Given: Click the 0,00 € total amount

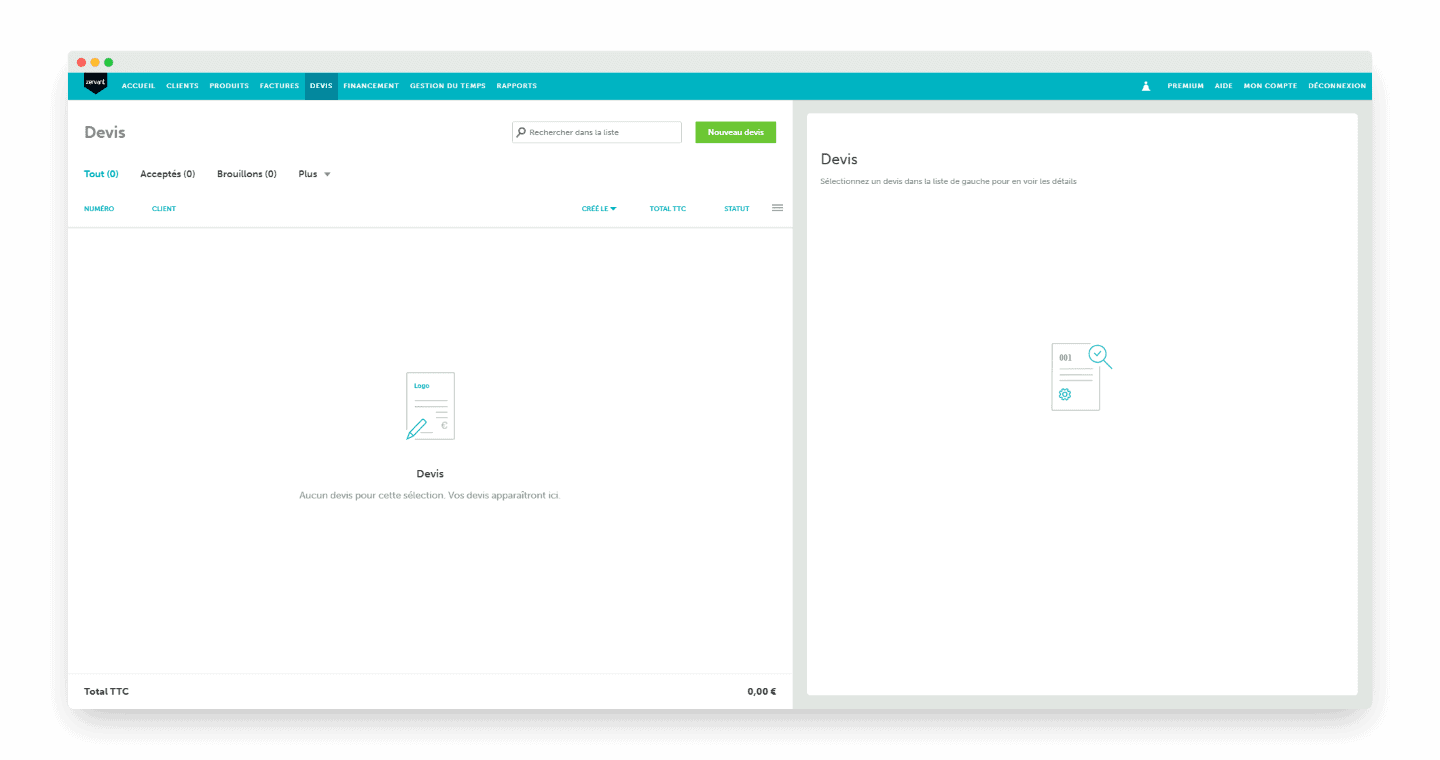Looking at the screenshot, I should point(762,692).
